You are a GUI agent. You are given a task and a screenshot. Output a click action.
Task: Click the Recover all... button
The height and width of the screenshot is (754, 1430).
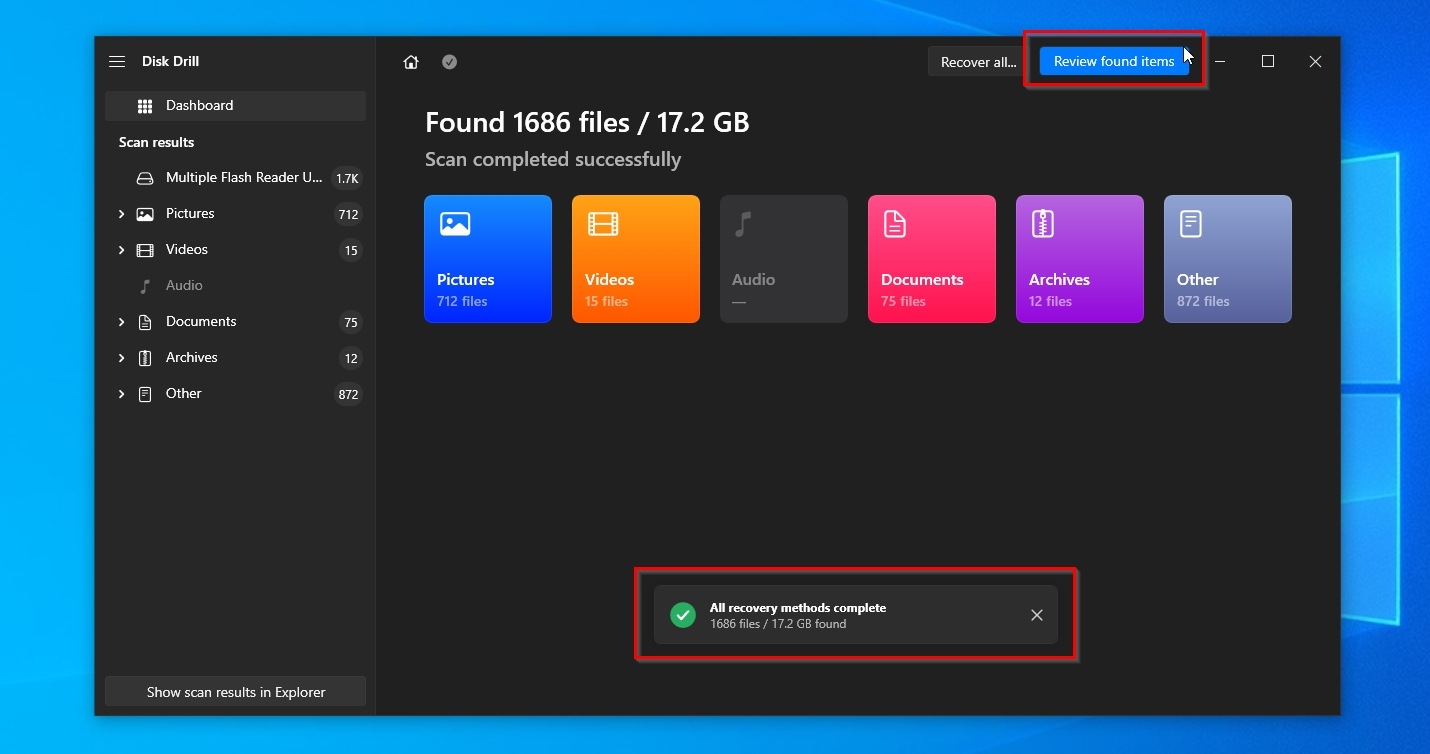977,62
